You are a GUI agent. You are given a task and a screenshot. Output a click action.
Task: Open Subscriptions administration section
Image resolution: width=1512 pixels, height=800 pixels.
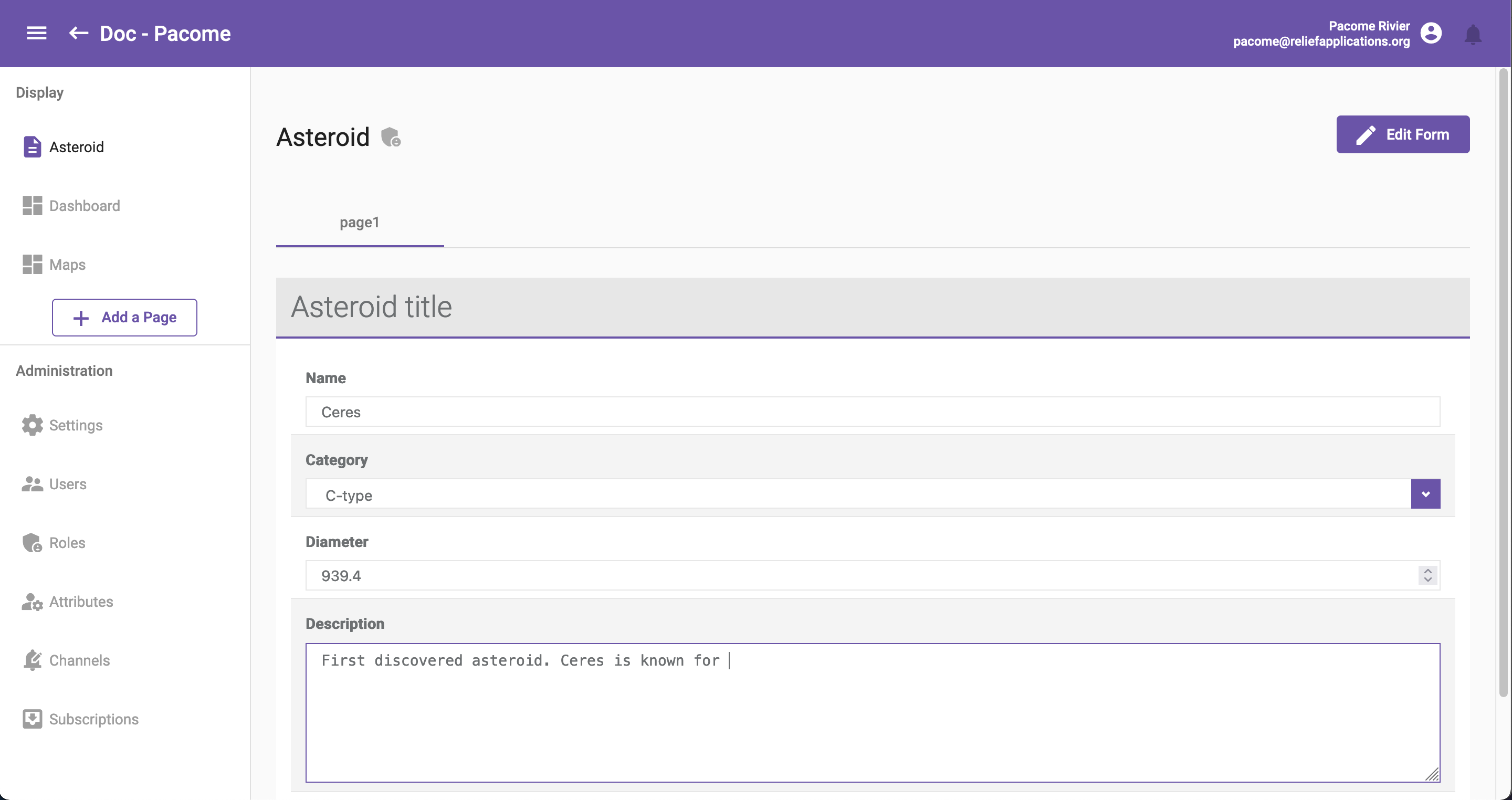(x=94, y=719)
